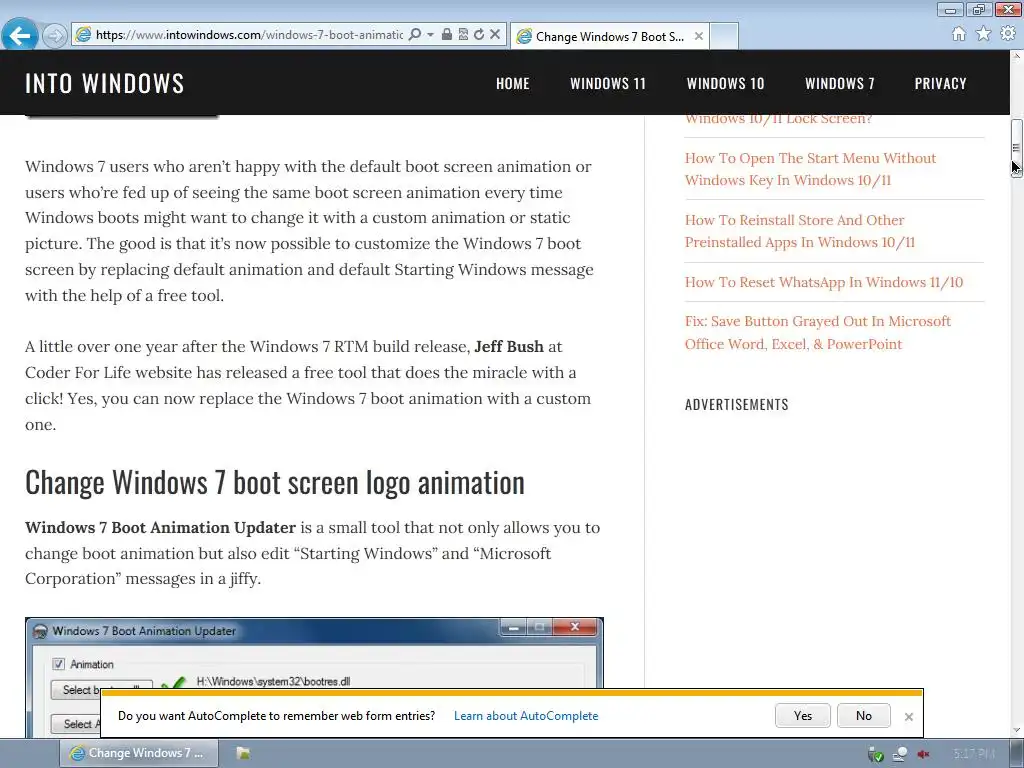Open the WINDOWS 7 navigation item
1024x768 pixels.
pyautogui.click(x=839, y=84)
